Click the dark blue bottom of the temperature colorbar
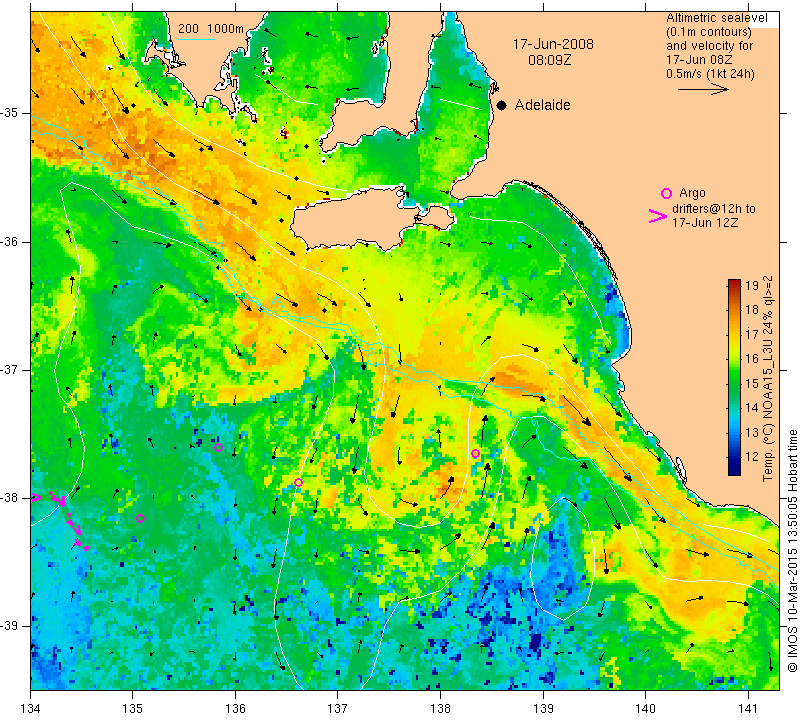 [734, 469]
